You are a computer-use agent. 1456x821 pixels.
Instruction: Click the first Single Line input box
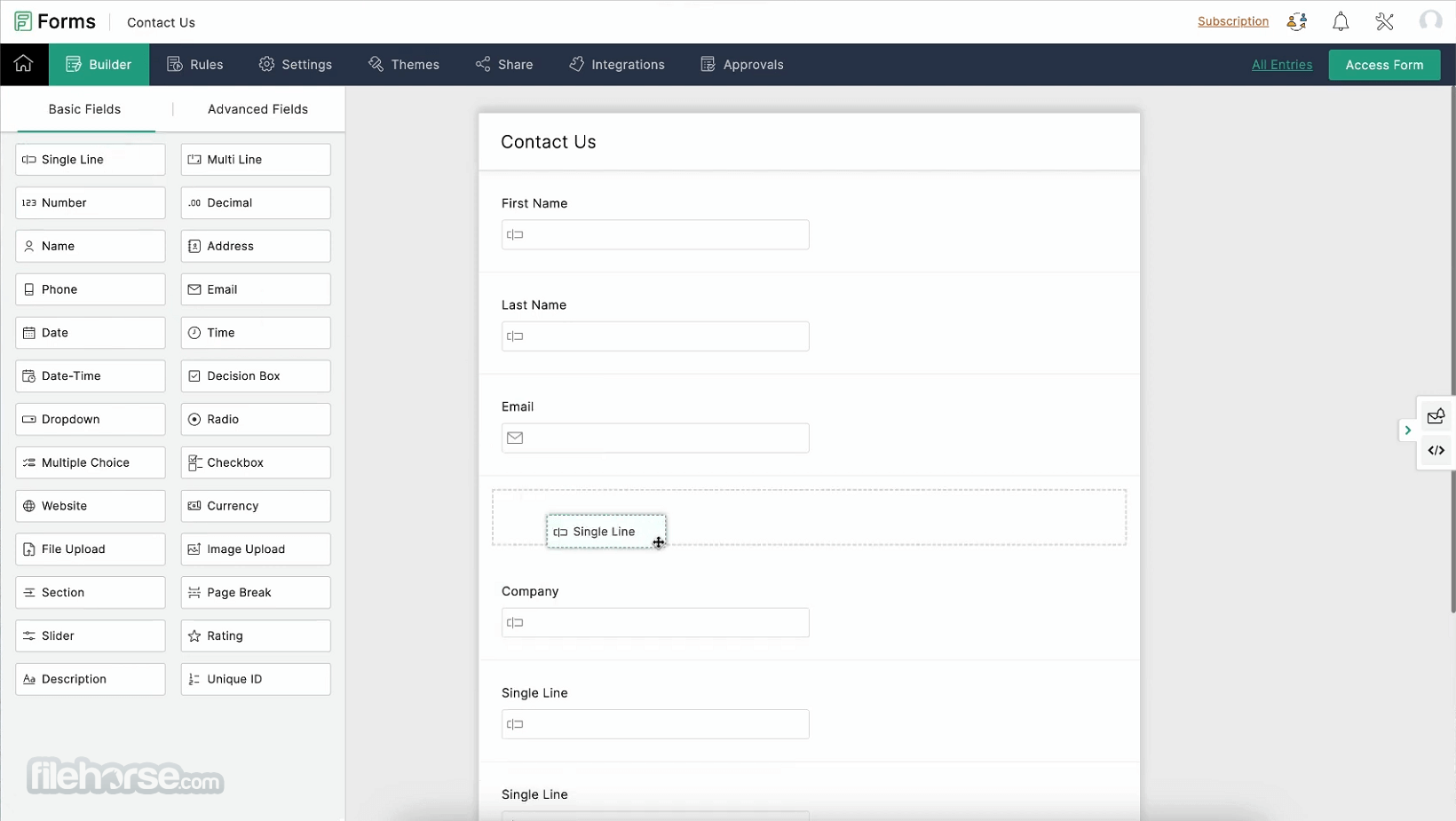pos(655,724)
